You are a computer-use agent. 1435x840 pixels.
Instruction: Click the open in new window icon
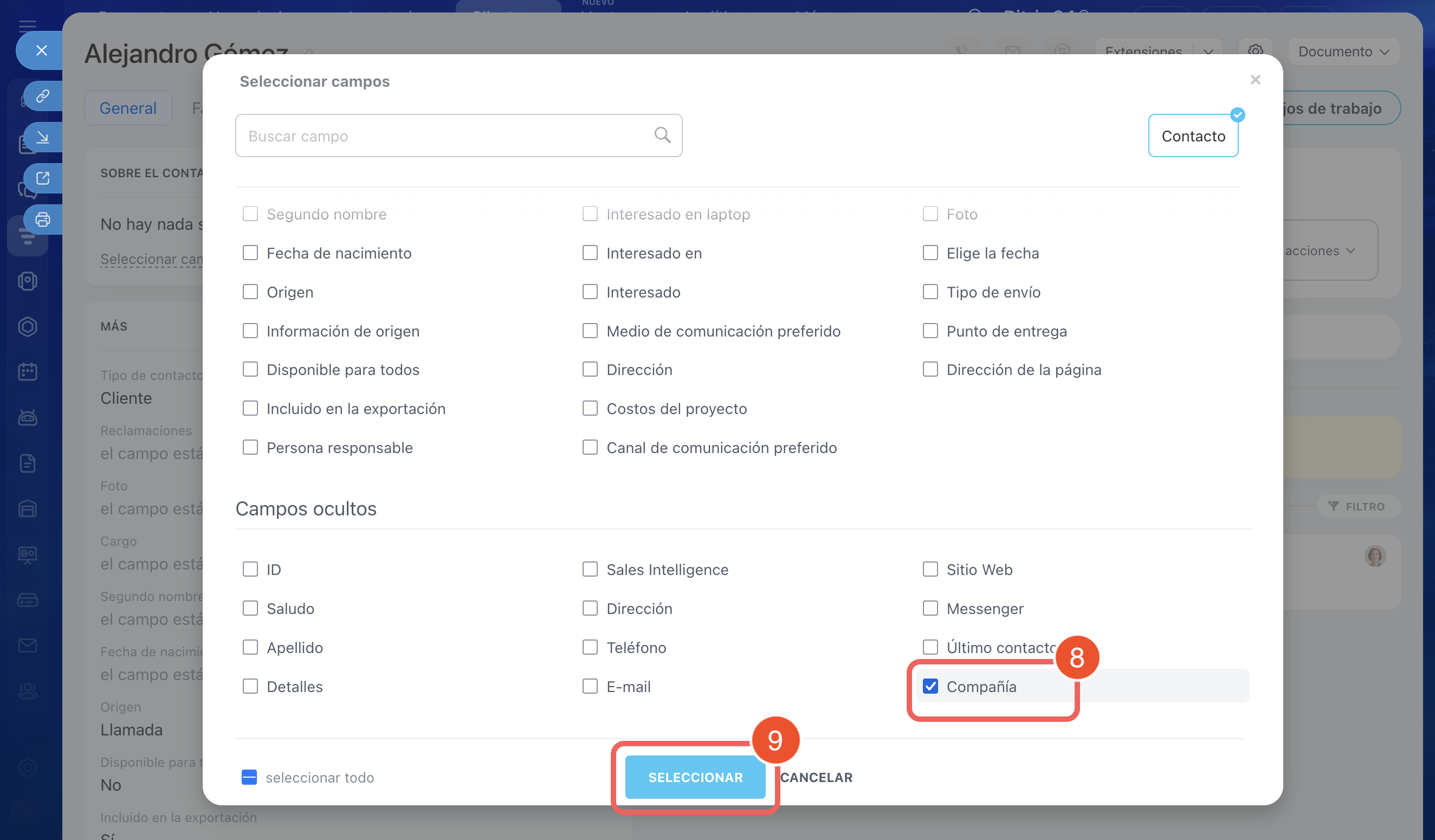point(43,178)
